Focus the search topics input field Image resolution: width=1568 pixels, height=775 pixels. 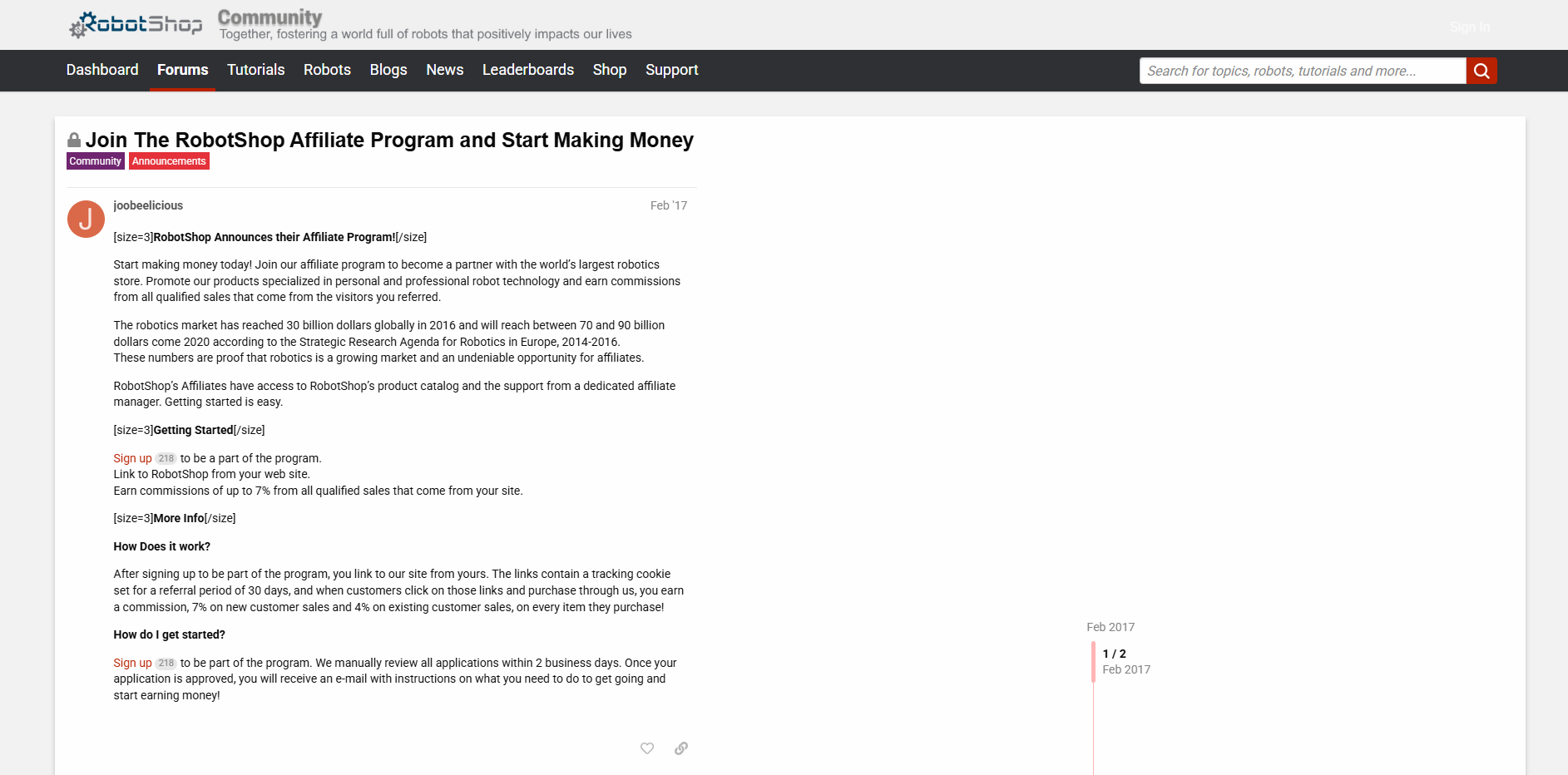tap(1302, 71)
